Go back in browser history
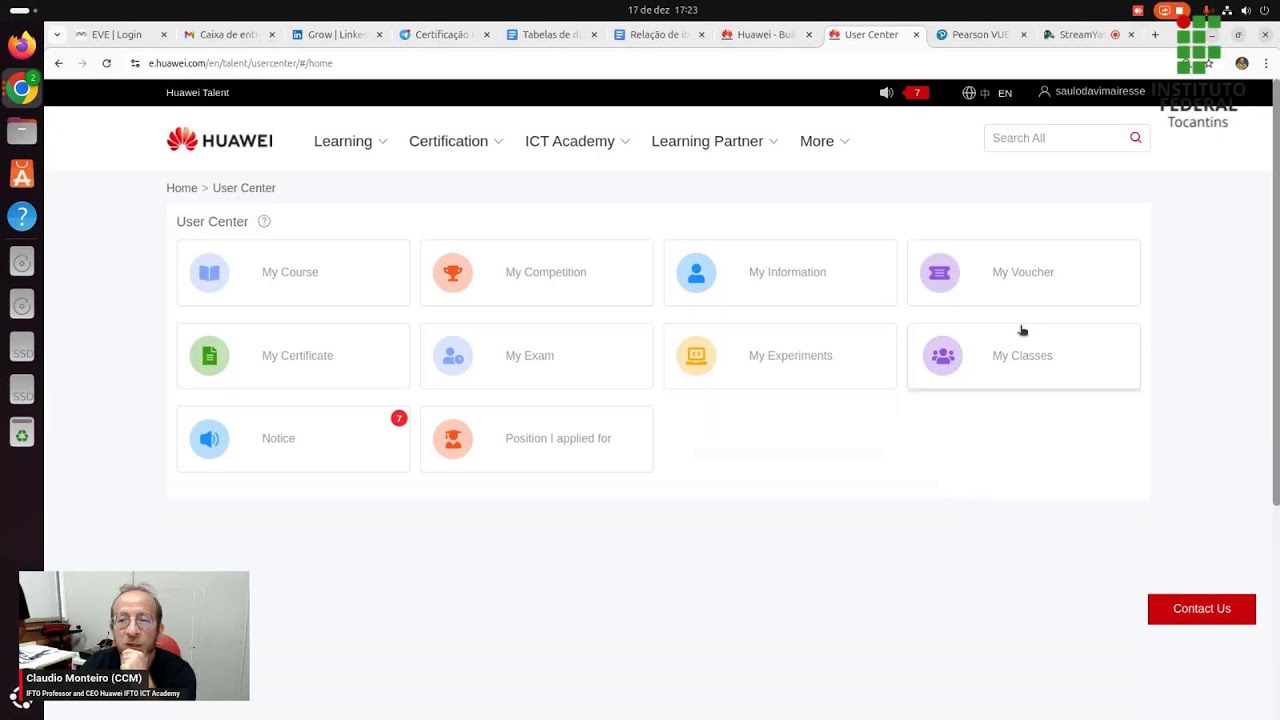 (59, 63)
